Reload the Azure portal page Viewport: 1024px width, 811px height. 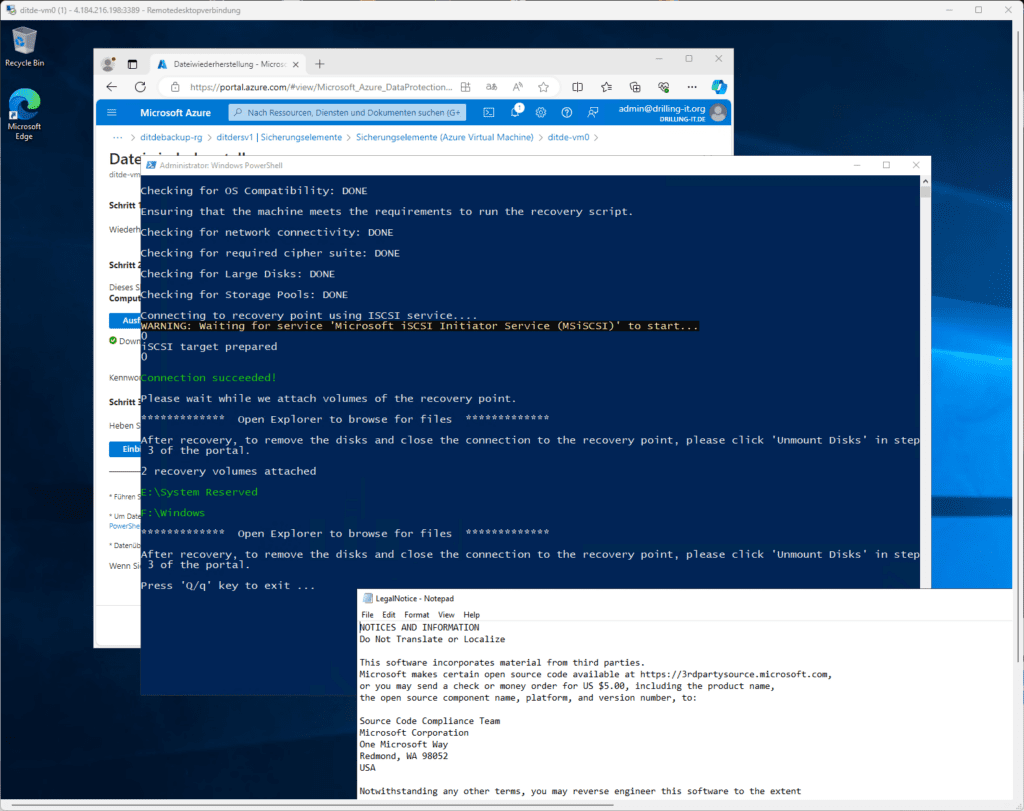pyautogui.click(x=140, y=87)
